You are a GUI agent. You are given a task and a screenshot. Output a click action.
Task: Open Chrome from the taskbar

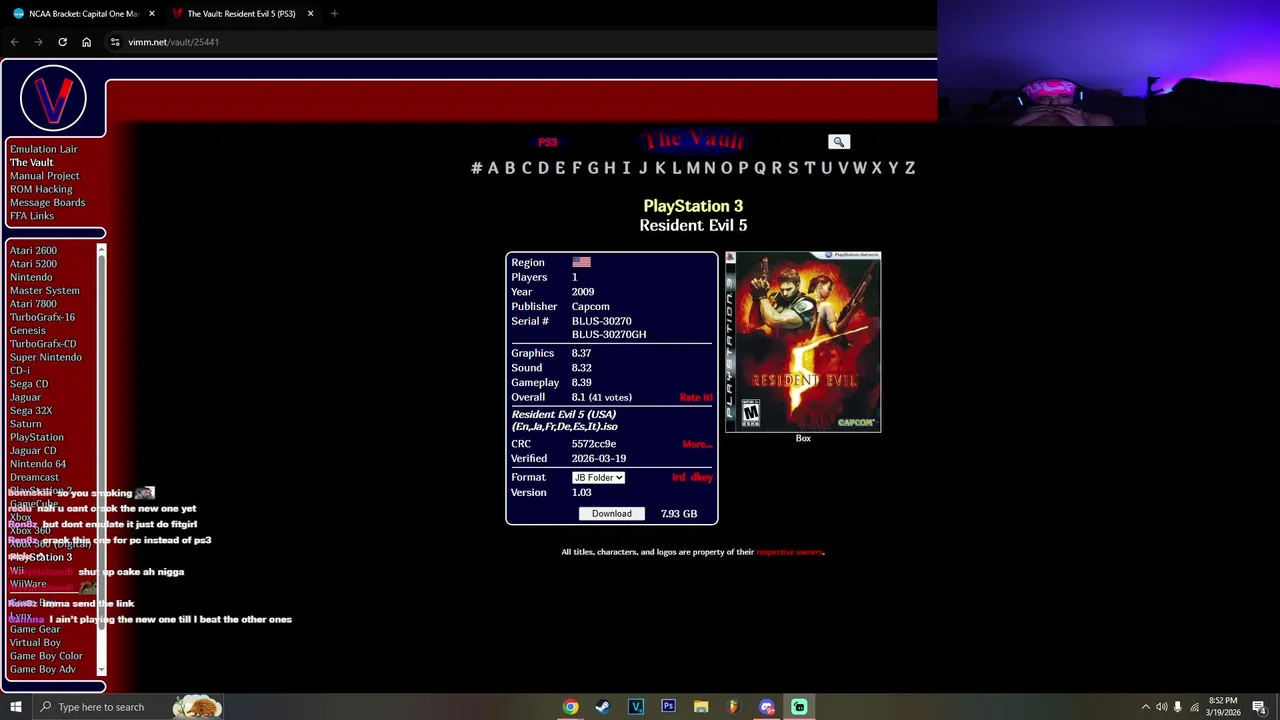coord(570,707)
